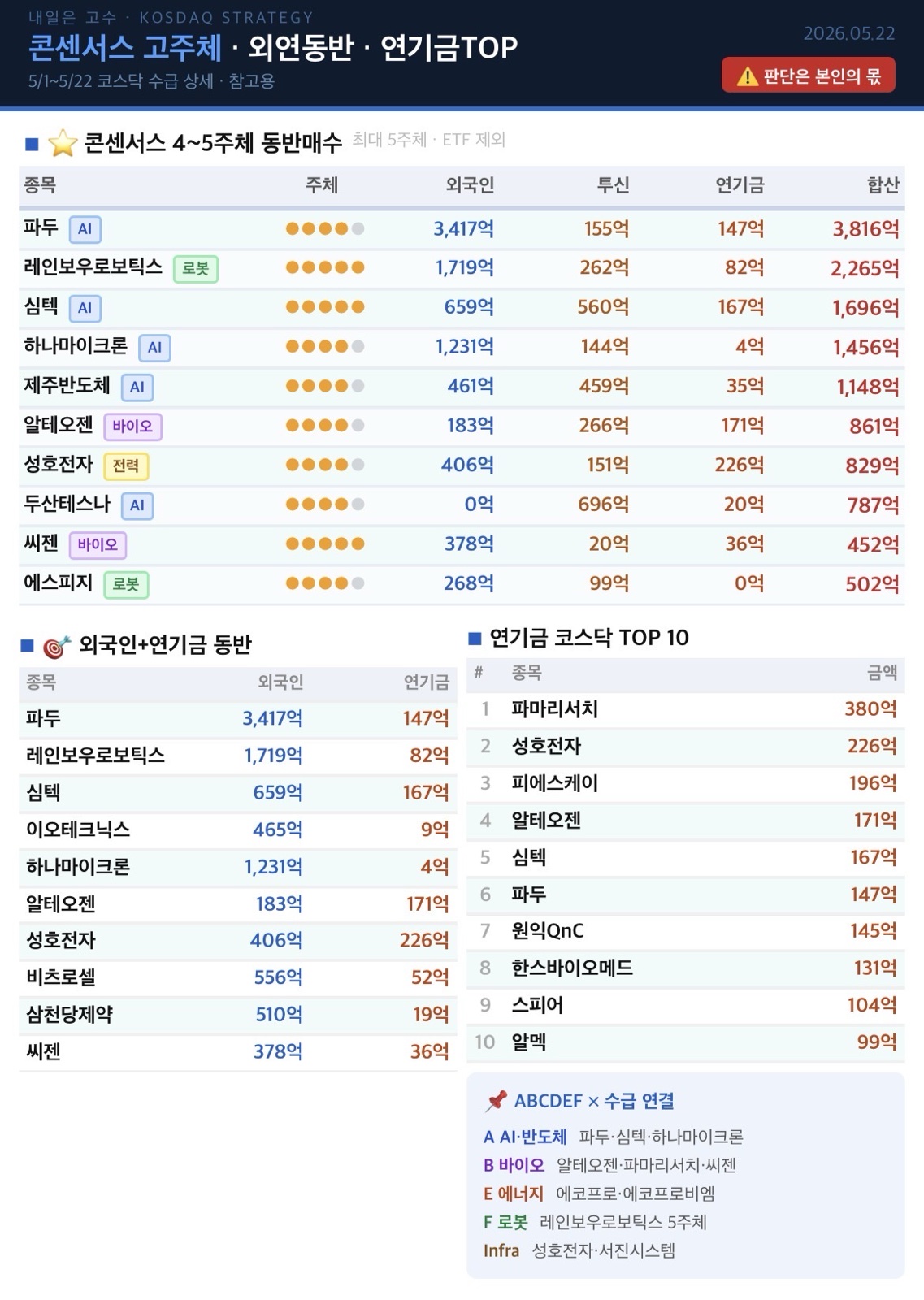Click the target dart icon beside 외국인+연기금 동반
The image size is (924, 1300).
57,646
